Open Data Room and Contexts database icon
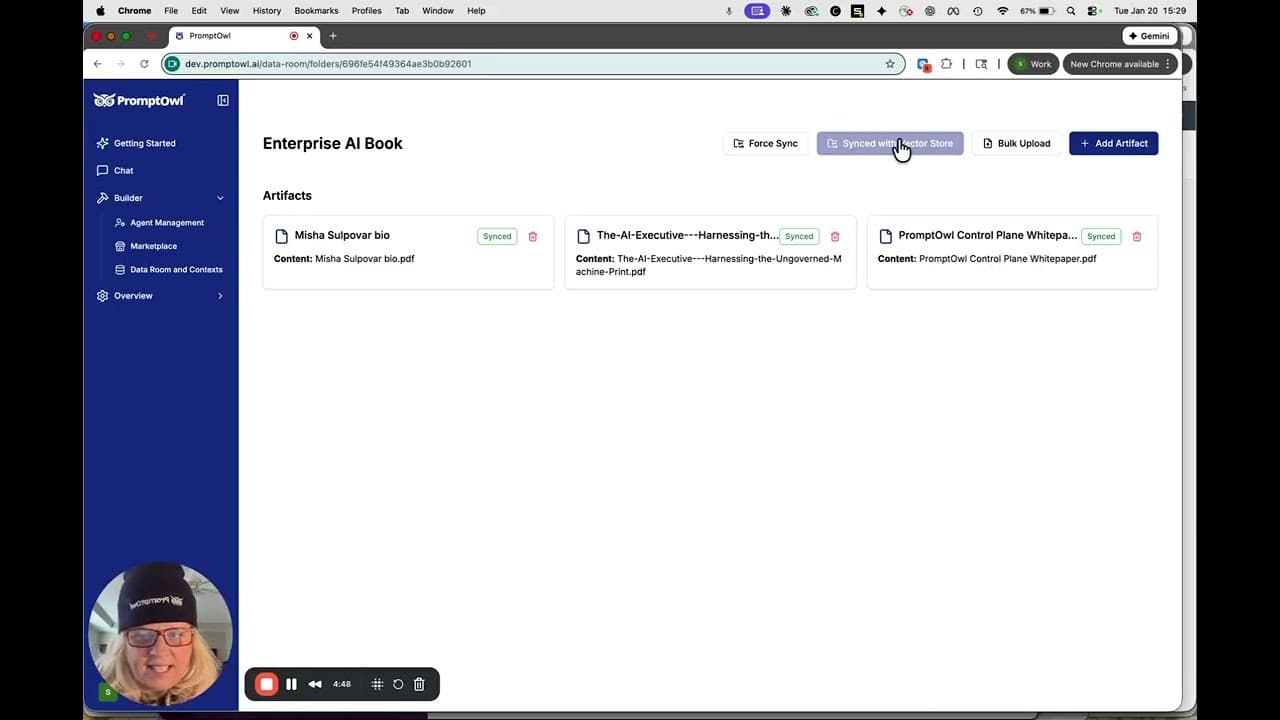1280x720 pixels. (118, 269)
